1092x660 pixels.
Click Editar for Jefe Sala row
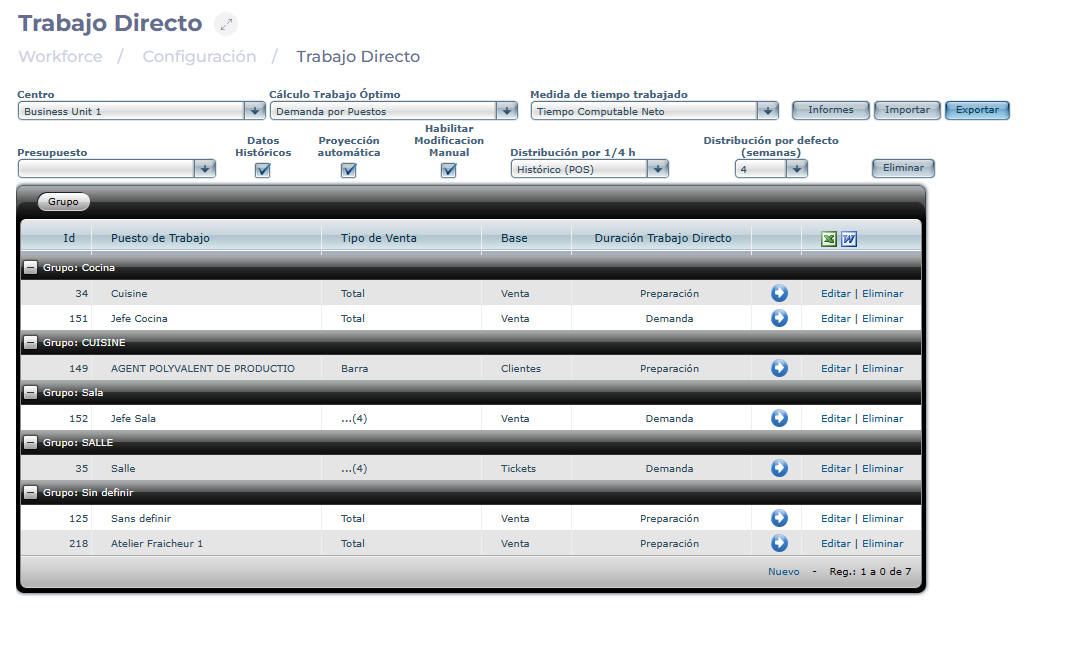tap(835, 418)
